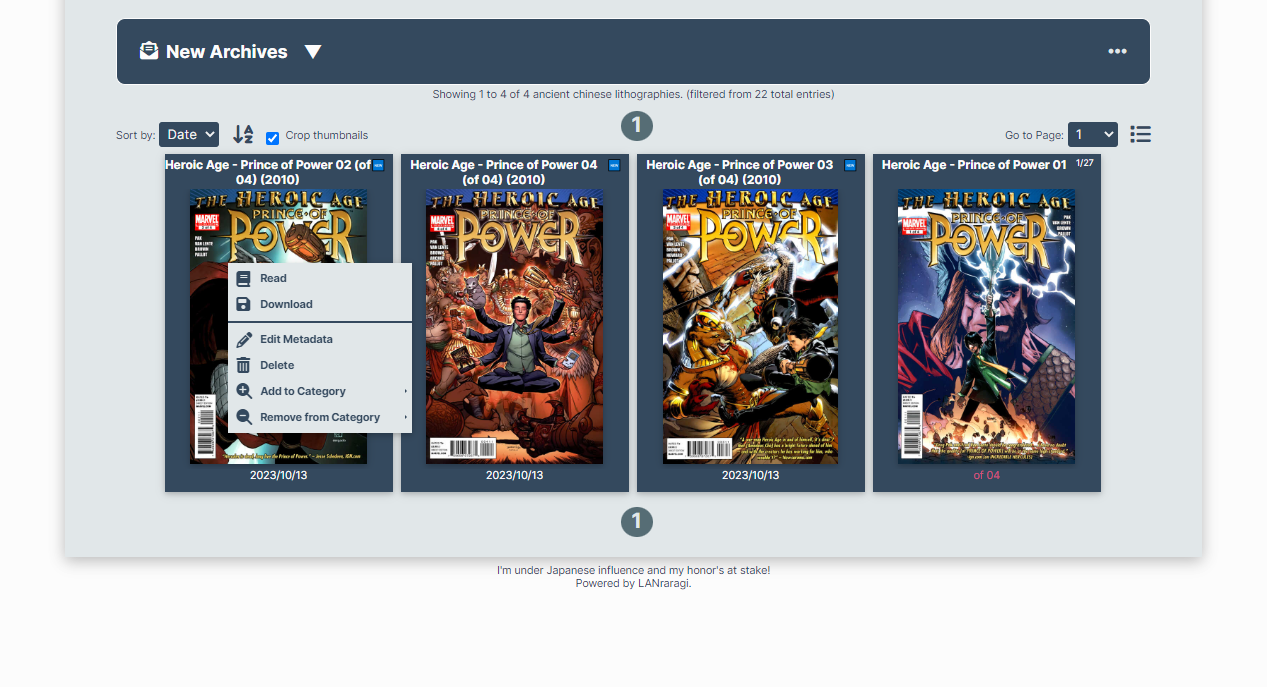
Task: Open the three-dots carousel options menu
Action: (1117, 52)
